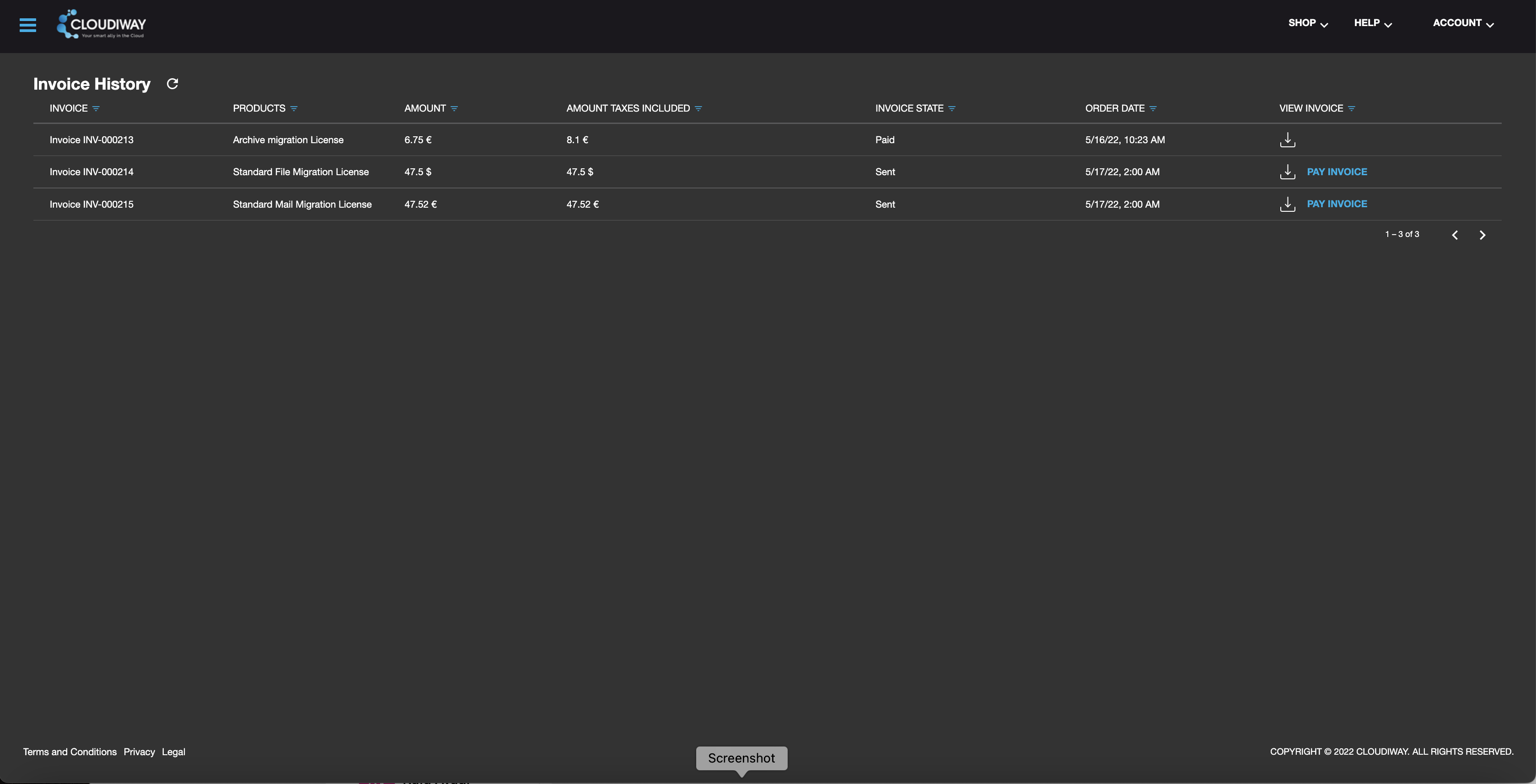Open the Terms and Conditions page
Image resolution: width=1536 pixels, height=784 pixels.
click(x=69, y=752)
